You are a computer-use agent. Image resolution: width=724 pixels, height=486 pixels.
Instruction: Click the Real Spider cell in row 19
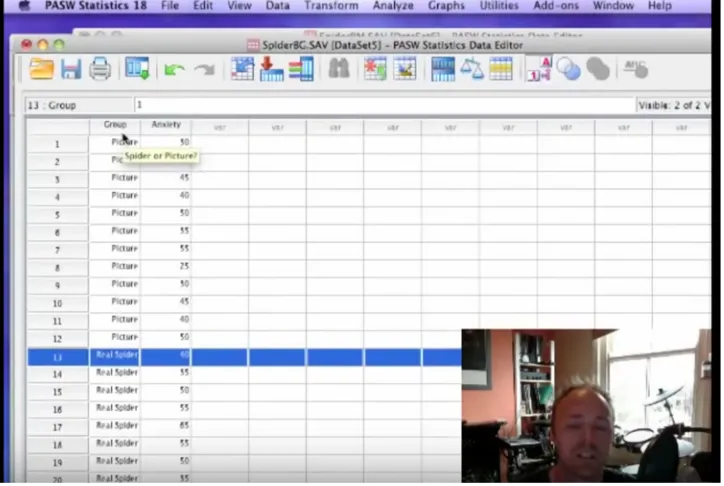(115, 462)
